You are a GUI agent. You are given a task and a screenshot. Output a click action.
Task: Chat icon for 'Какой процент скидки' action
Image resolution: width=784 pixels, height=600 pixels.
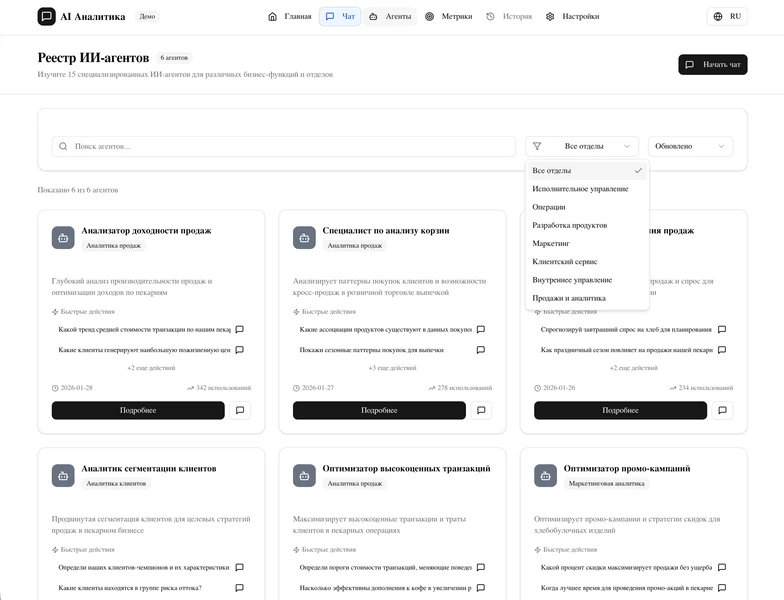(722, 568)
